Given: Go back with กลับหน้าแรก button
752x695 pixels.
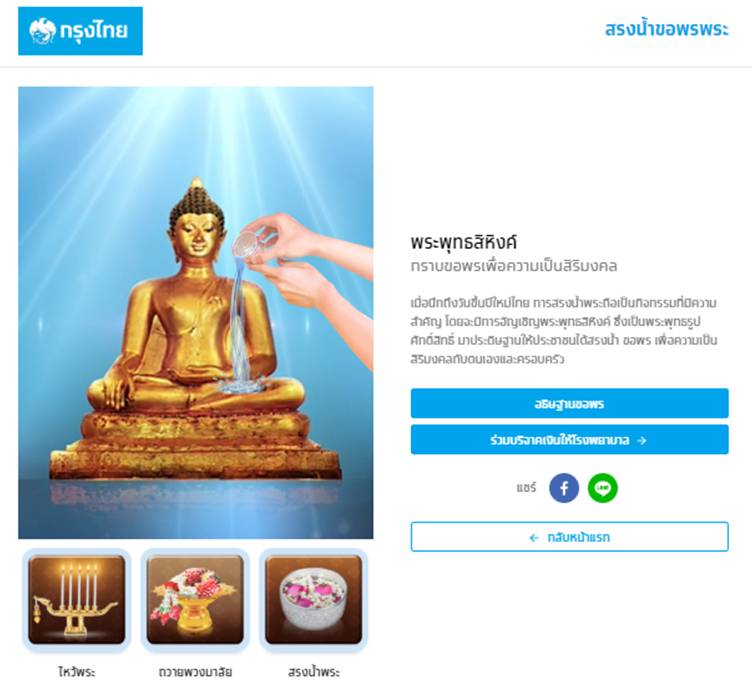Looking at the screenshot, I should point(569,537).
